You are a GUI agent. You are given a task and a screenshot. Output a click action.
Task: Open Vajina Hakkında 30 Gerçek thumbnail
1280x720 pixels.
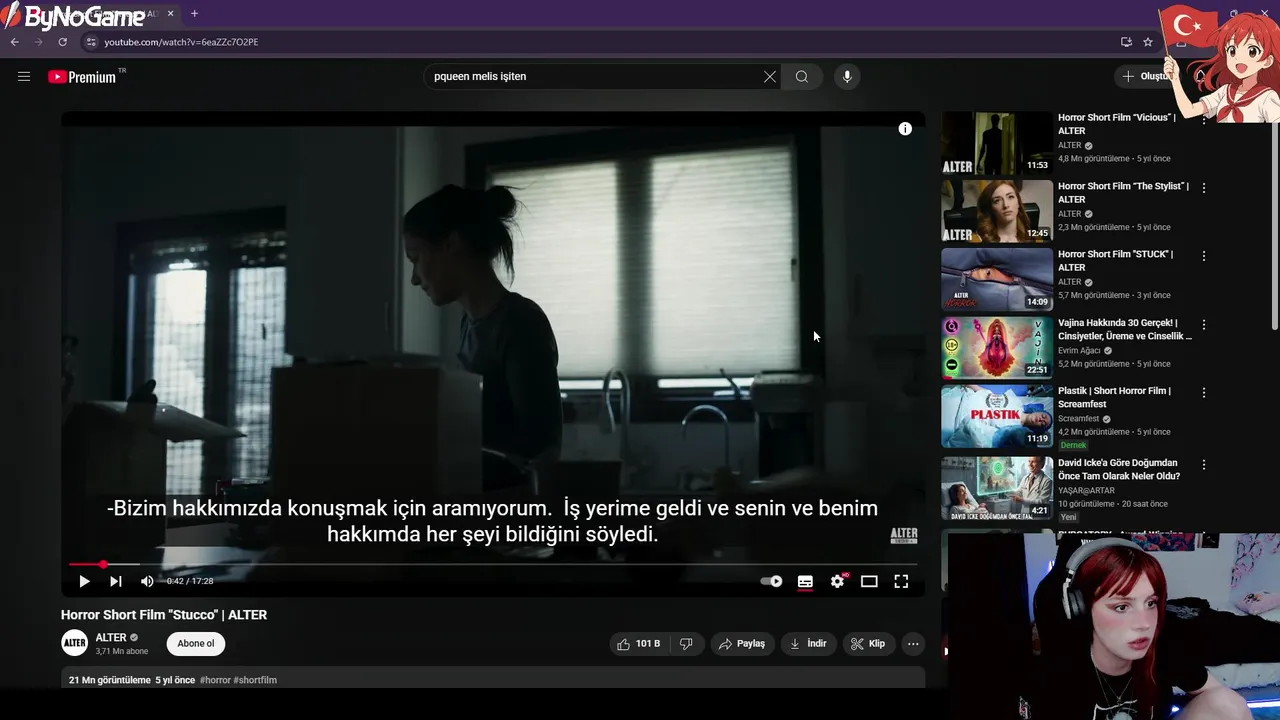997,348
